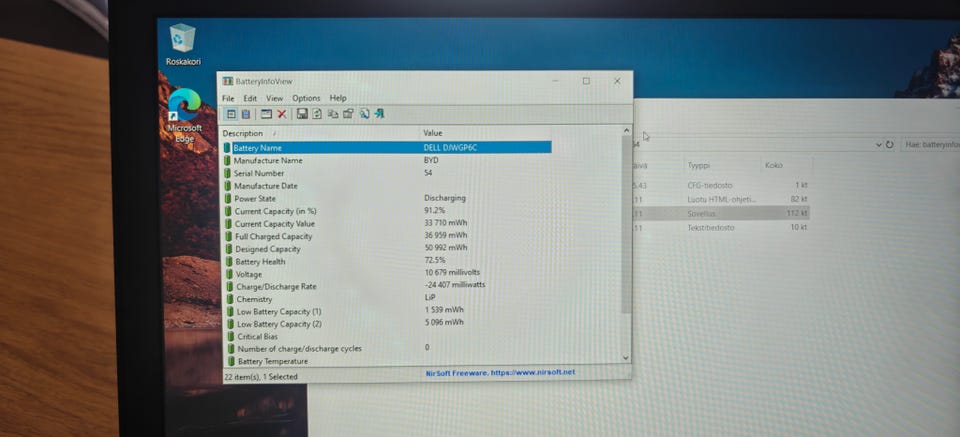The image size is (960, 437).
Task: Select the Full Charged Capacity row
Action: click(388, 236)
